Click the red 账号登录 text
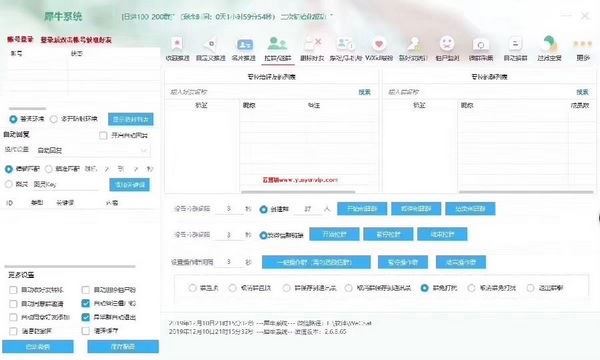600x360 pixels. tap(20, 39)
